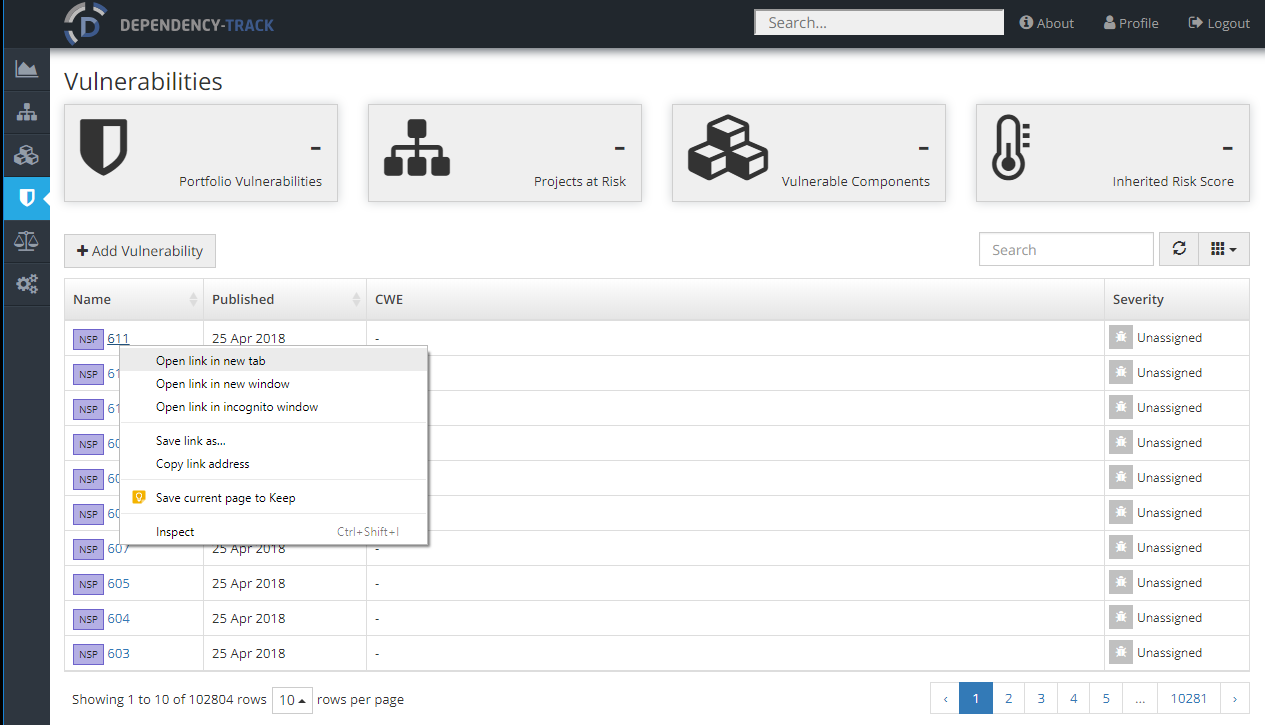Open the rows per page dropdown
Screen dimensions: 1265x725
coord(292,700)
